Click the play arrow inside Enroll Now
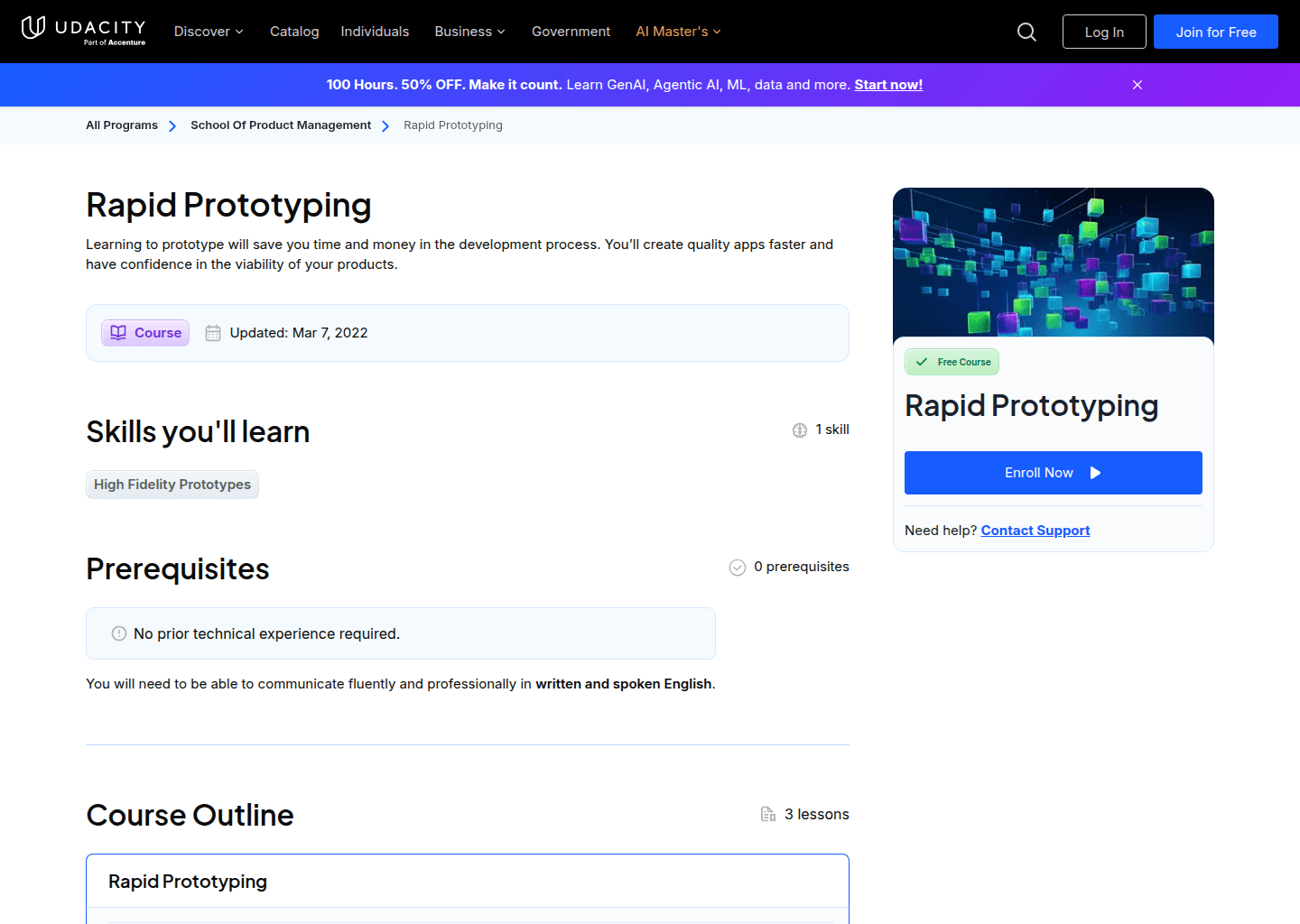 (1094, 472)
